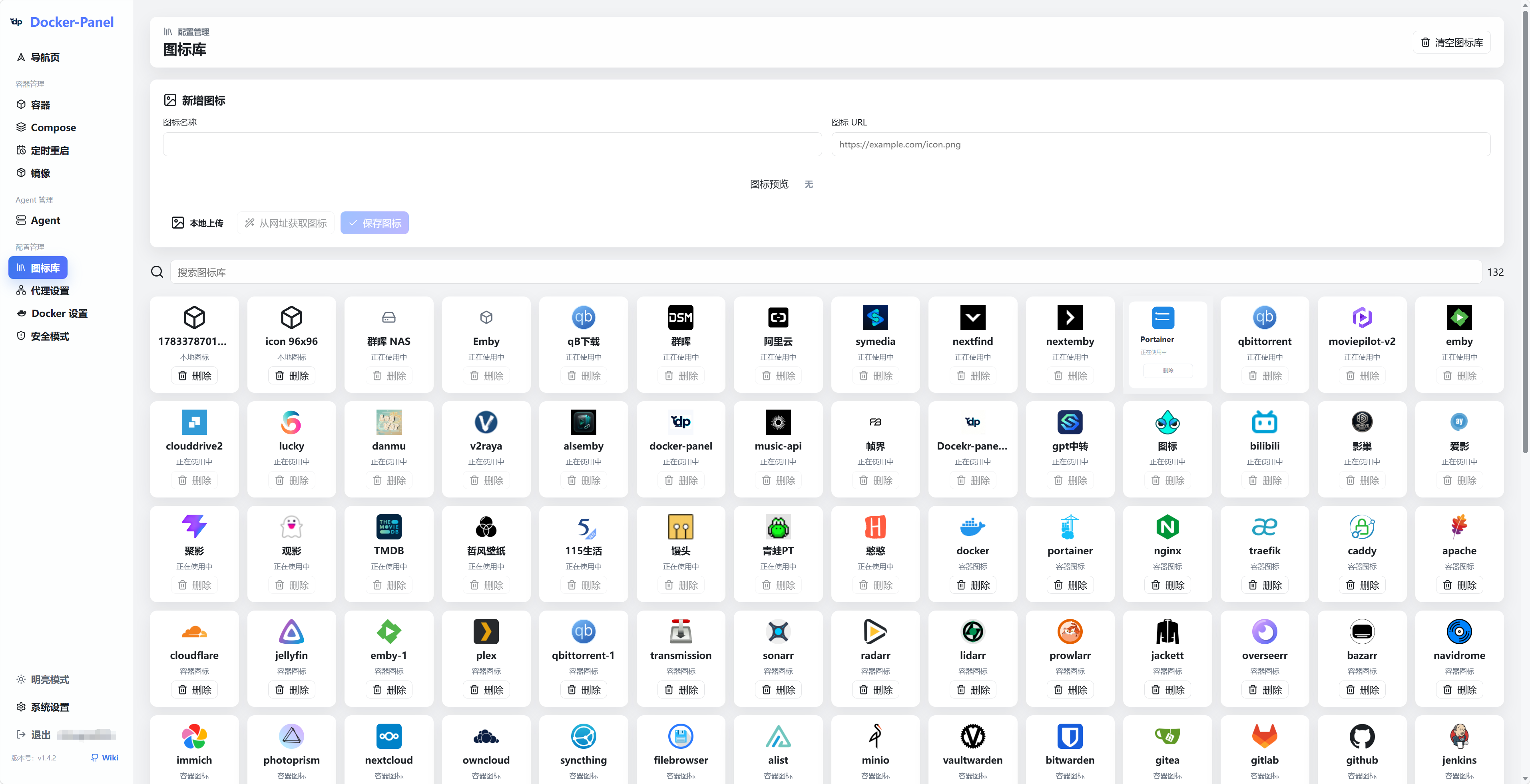1530x784 pixels.
Task: Select 图标库 in the sidebar
Action: [38, 268]
